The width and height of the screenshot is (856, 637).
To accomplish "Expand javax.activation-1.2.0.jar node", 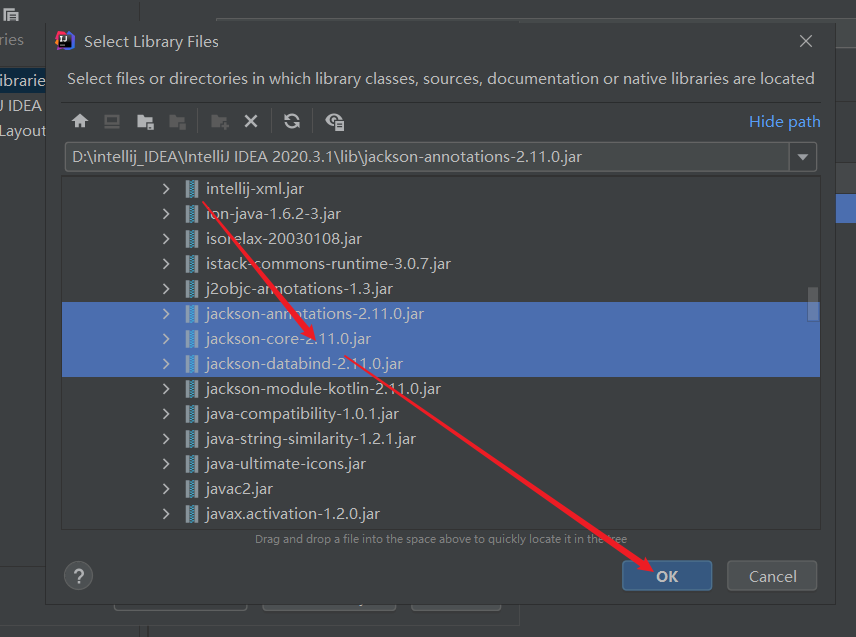I will [x=166, y=514].
